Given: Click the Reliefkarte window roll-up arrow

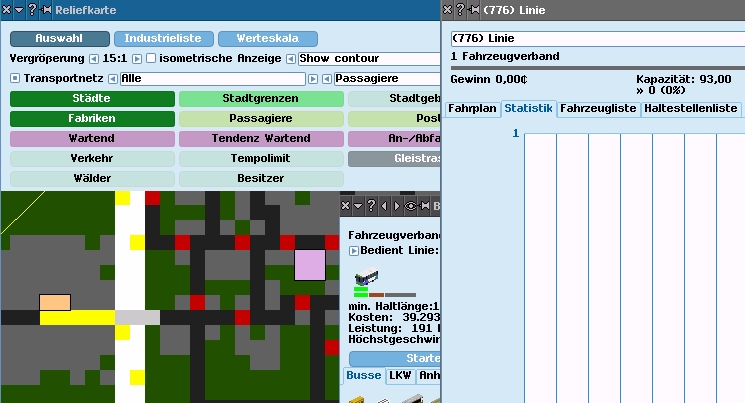Looking at the screenshot, I should pyautogui.click(x=19, y=9).
